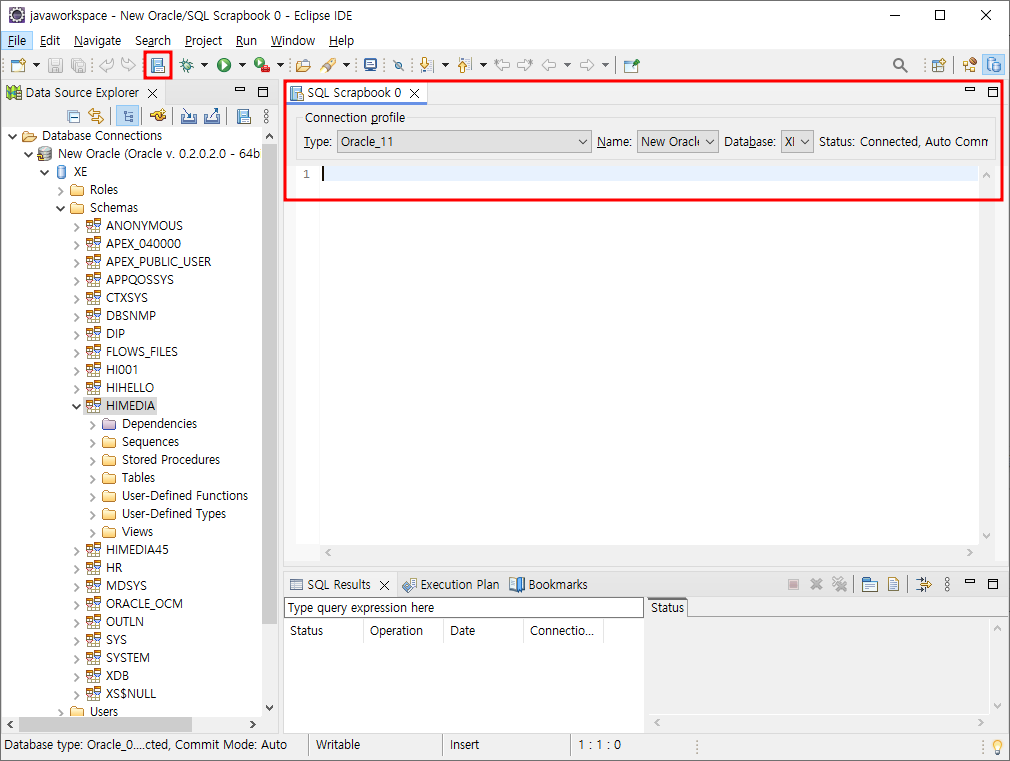Viewport: 1010px width, 761px height.
Task: Open the Navigate menu
Action: (x=97, y=41)
